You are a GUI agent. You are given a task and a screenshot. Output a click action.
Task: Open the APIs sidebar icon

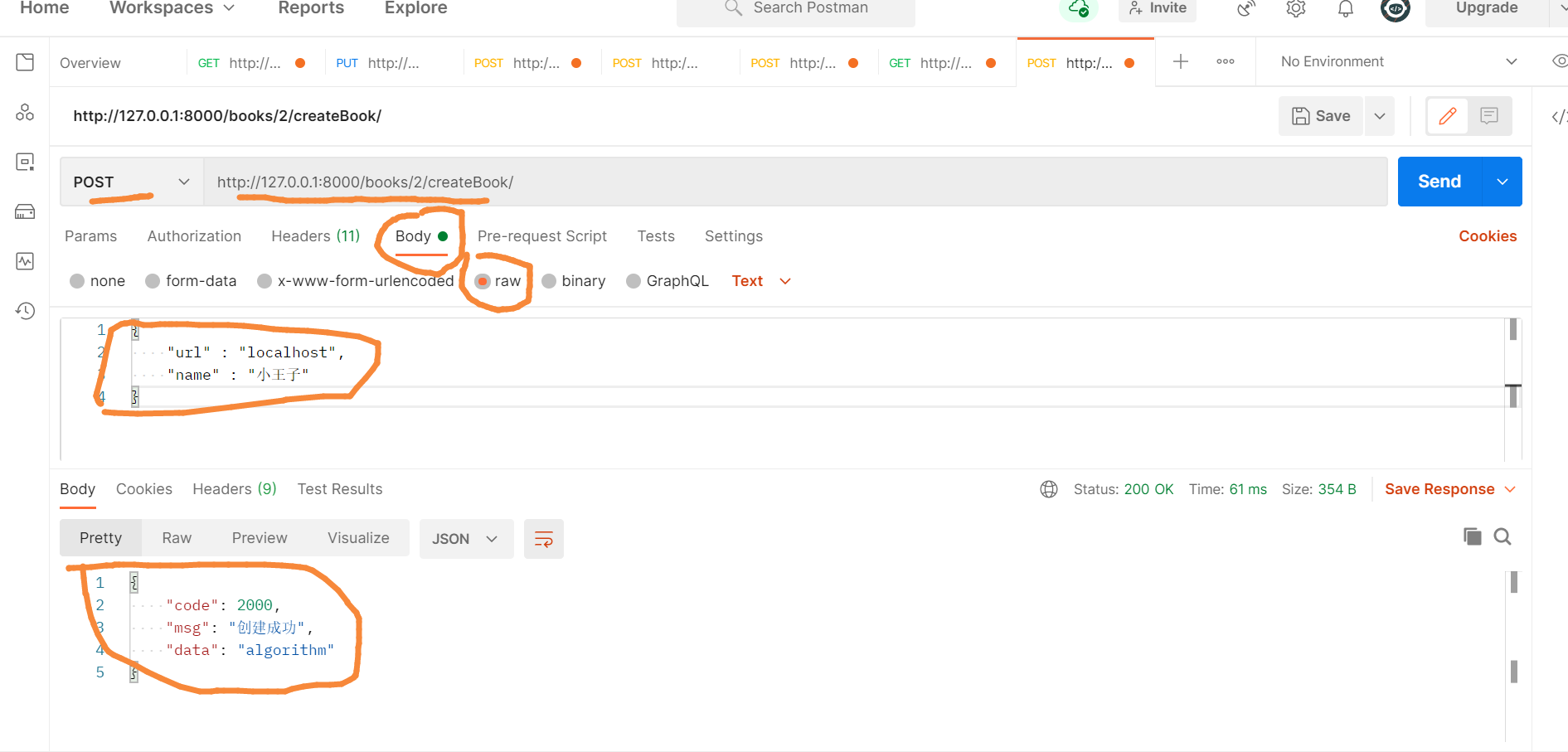(25, 112)
